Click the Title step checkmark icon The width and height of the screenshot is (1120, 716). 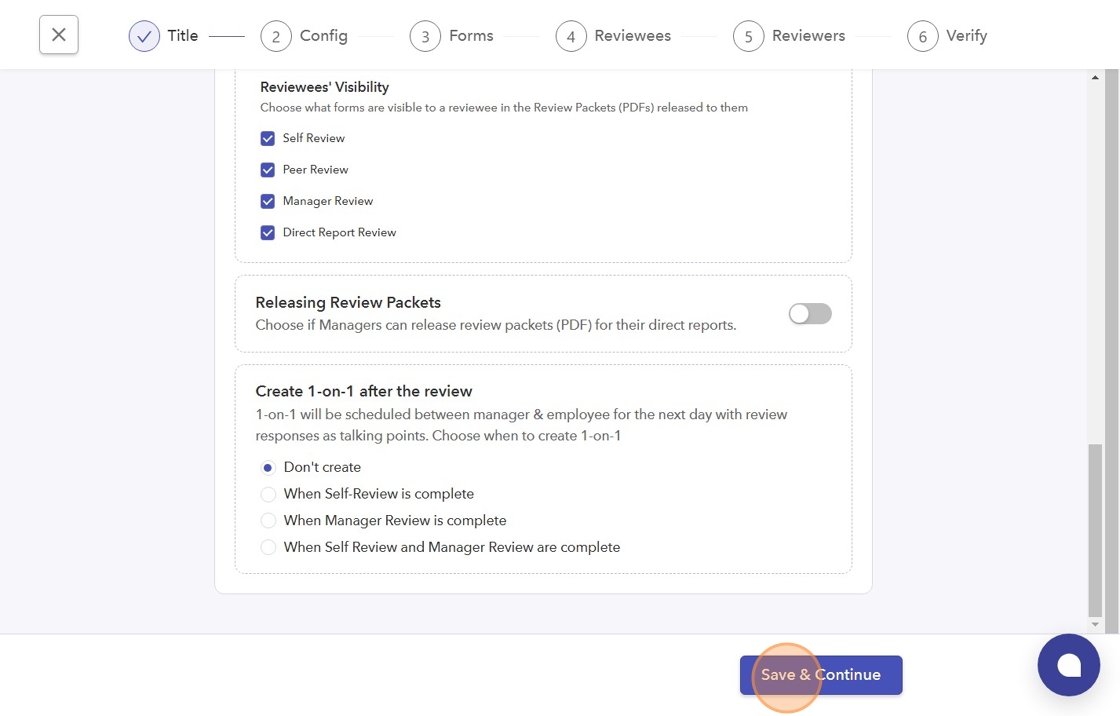coord(144,36)
